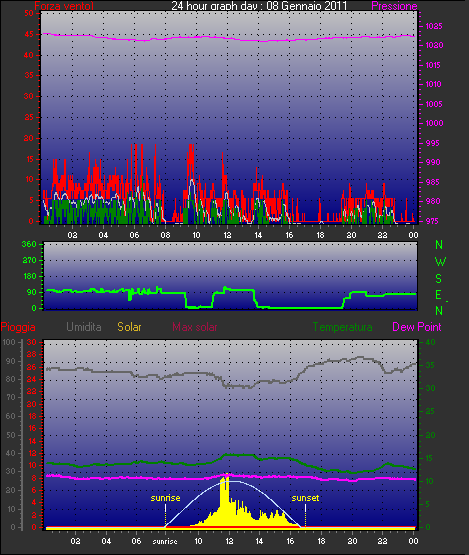The width and height of the screenshot is (469, 555).
Task: Click the Dew Point legend label
Action: [417, 327]
